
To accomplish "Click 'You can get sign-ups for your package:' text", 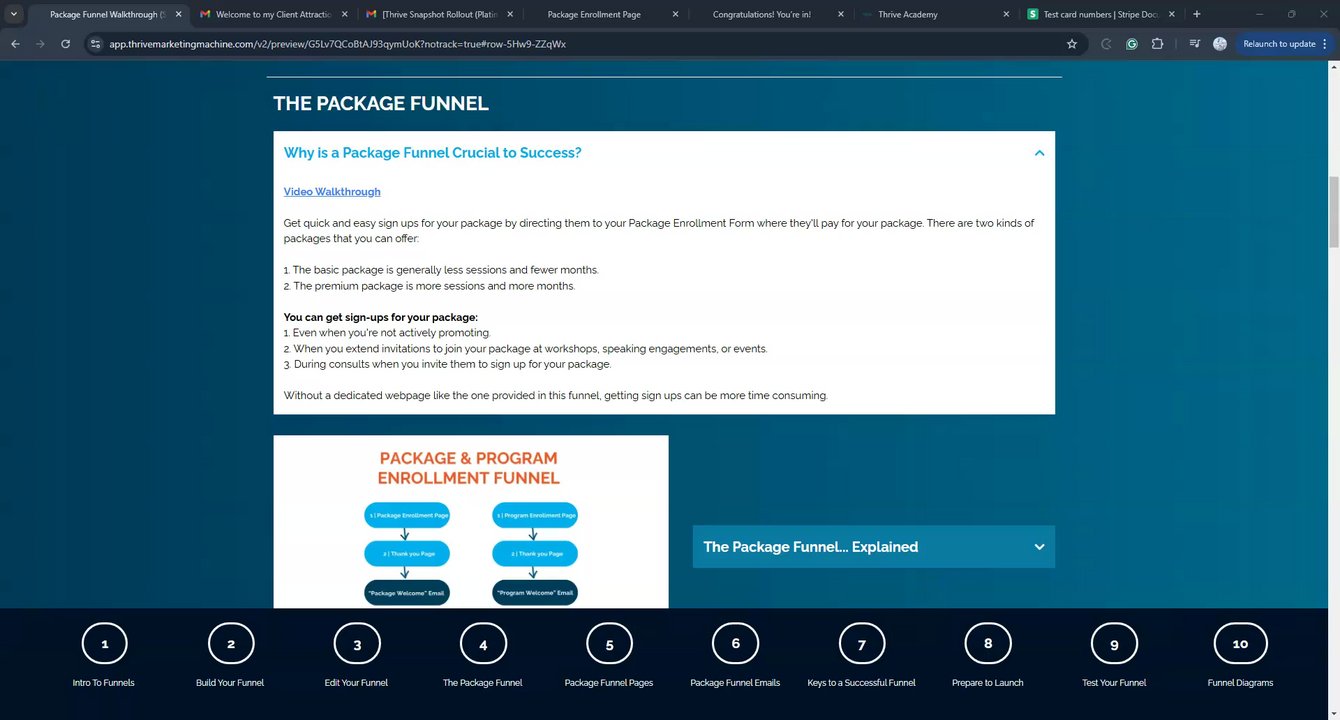I will [x=381, y=317].
